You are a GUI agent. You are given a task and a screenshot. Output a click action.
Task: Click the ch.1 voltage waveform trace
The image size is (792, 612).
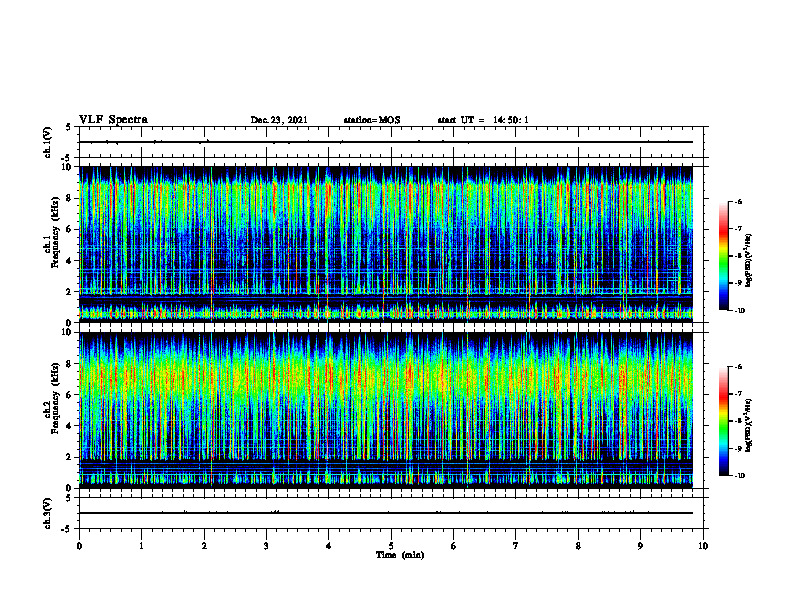(386, 142)
